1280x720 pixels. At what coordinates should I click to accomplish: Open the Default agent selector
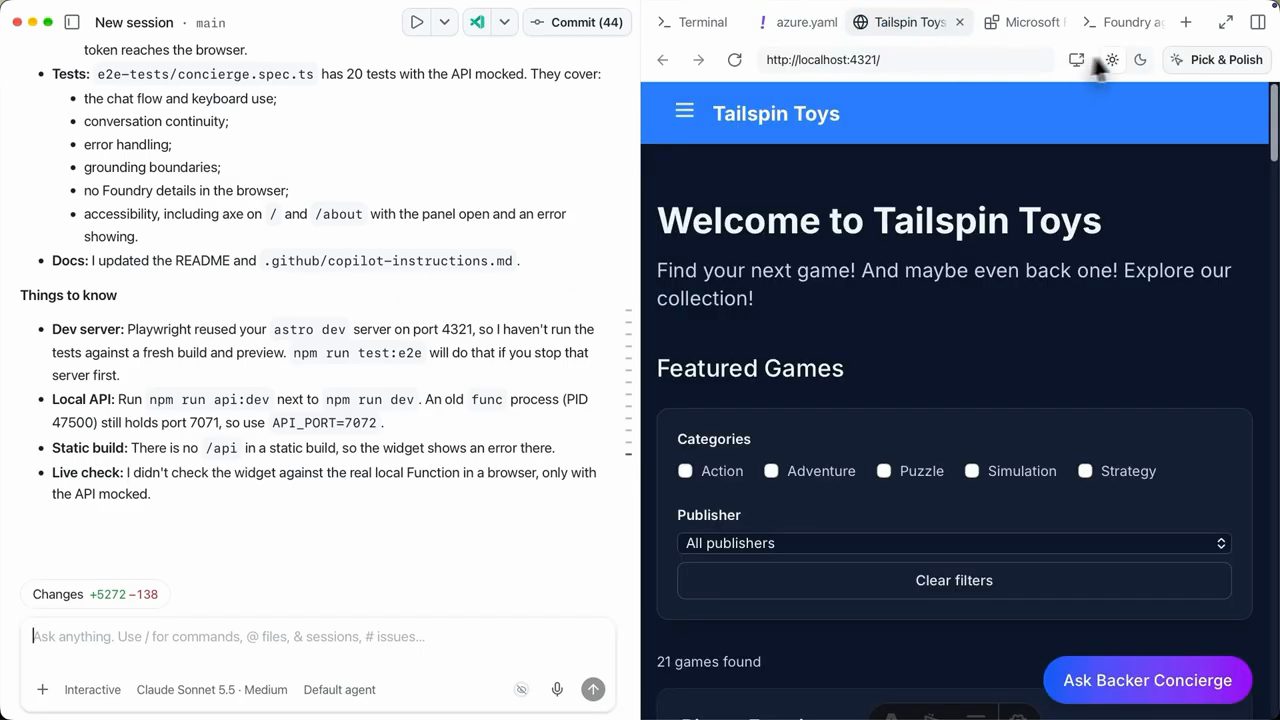339,689
